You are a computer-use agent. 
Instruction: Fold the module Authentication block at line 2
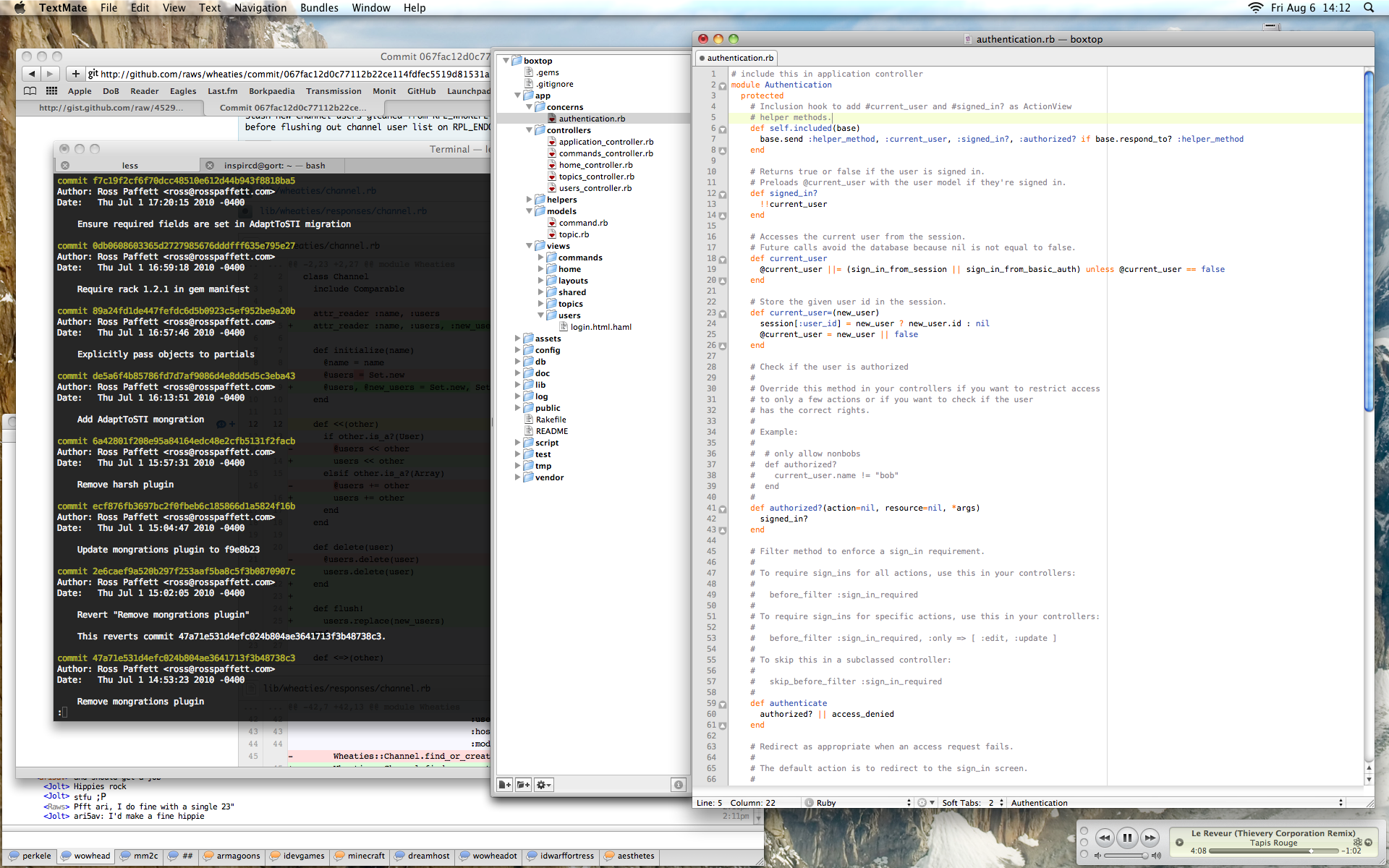[722, 85]
